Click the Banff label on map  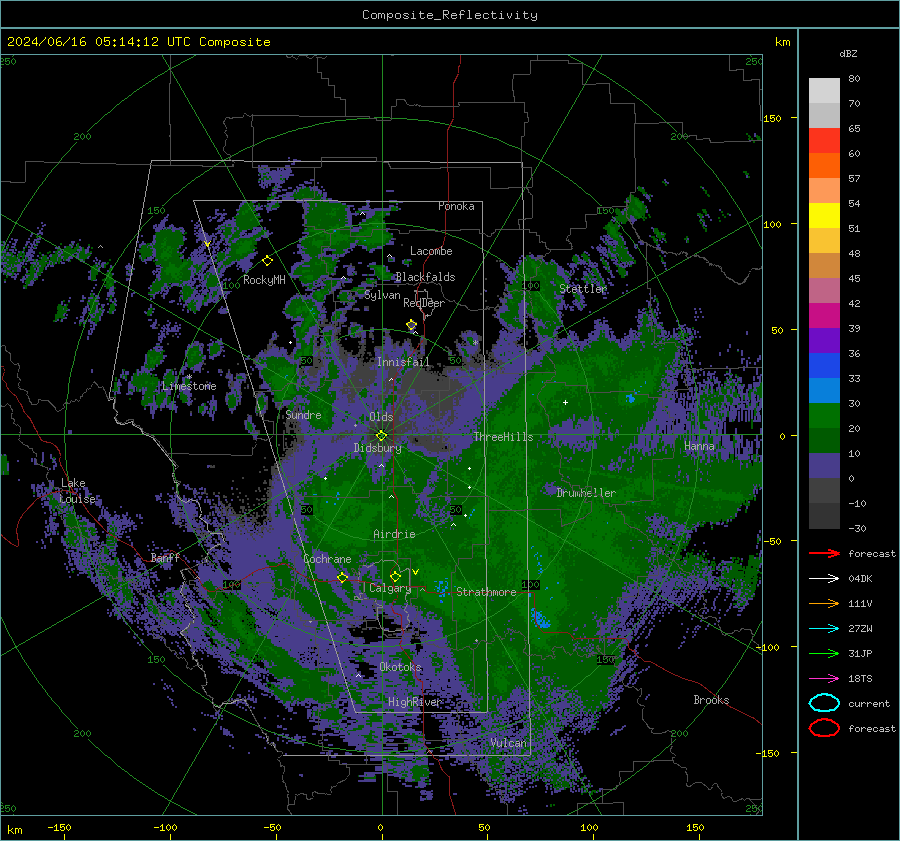click(165, 558)
